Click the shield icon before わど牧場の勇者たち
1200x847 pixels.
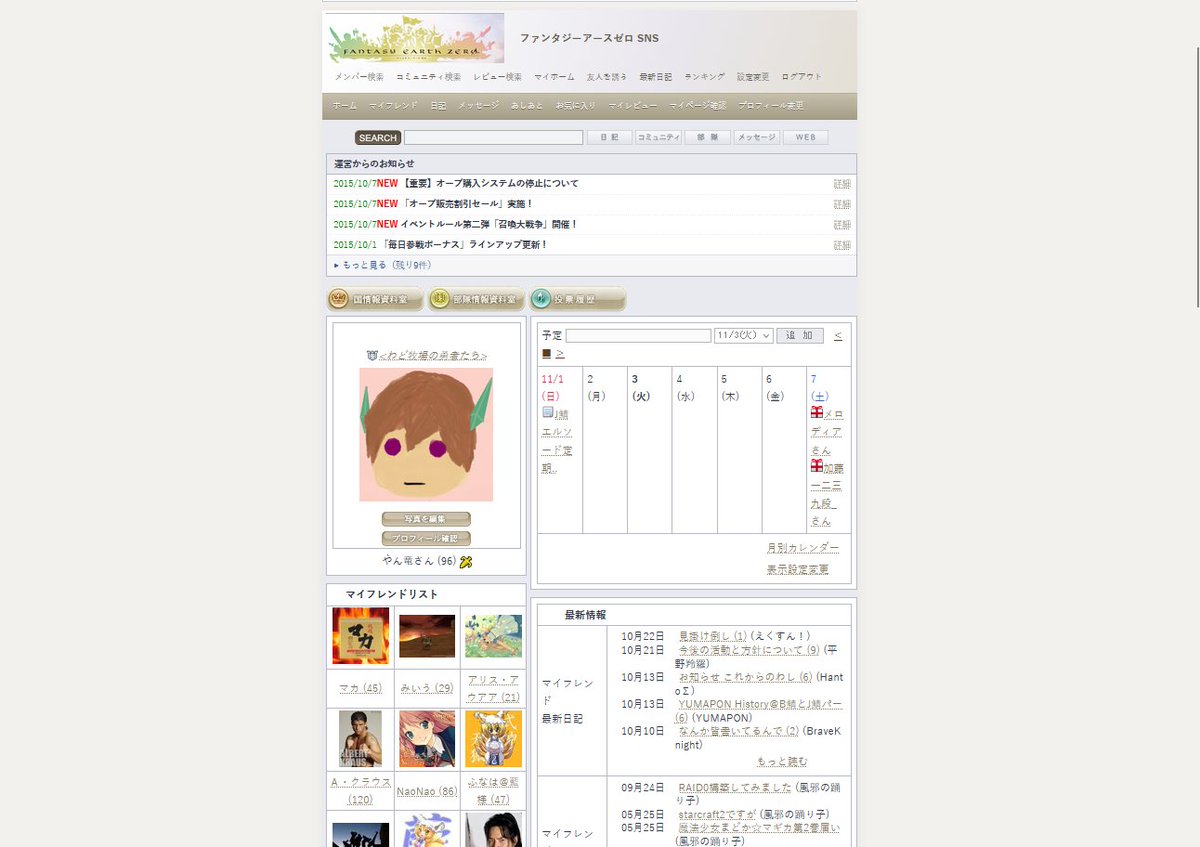point(372,355)
